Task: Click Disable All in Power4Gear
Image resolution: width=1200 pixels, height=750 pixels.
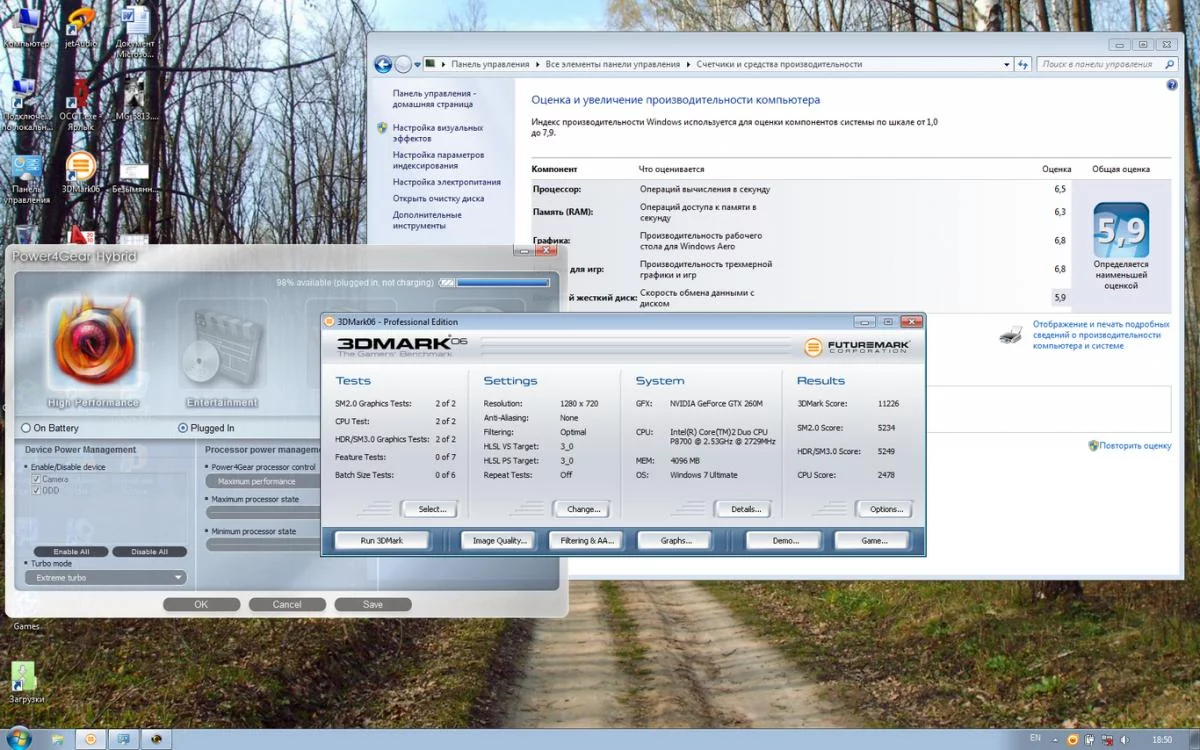Action: pos(149,552)
